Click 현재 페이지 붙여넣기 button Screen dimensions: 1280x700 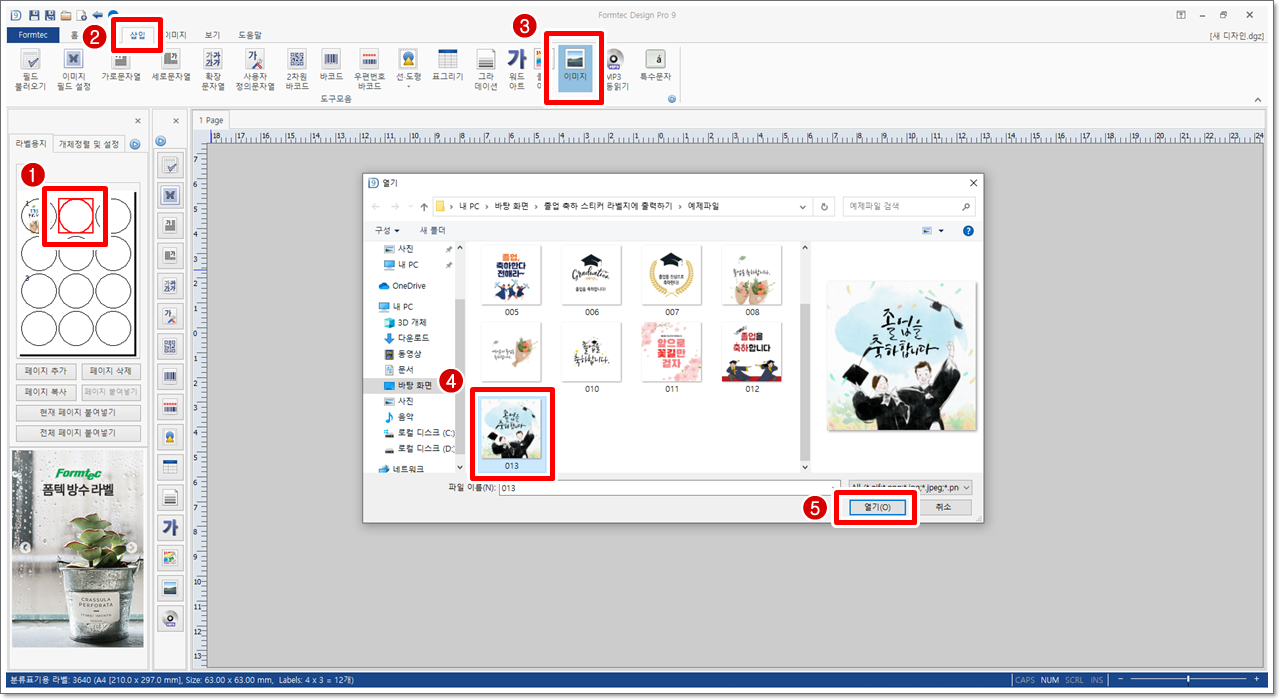(78, 413)
